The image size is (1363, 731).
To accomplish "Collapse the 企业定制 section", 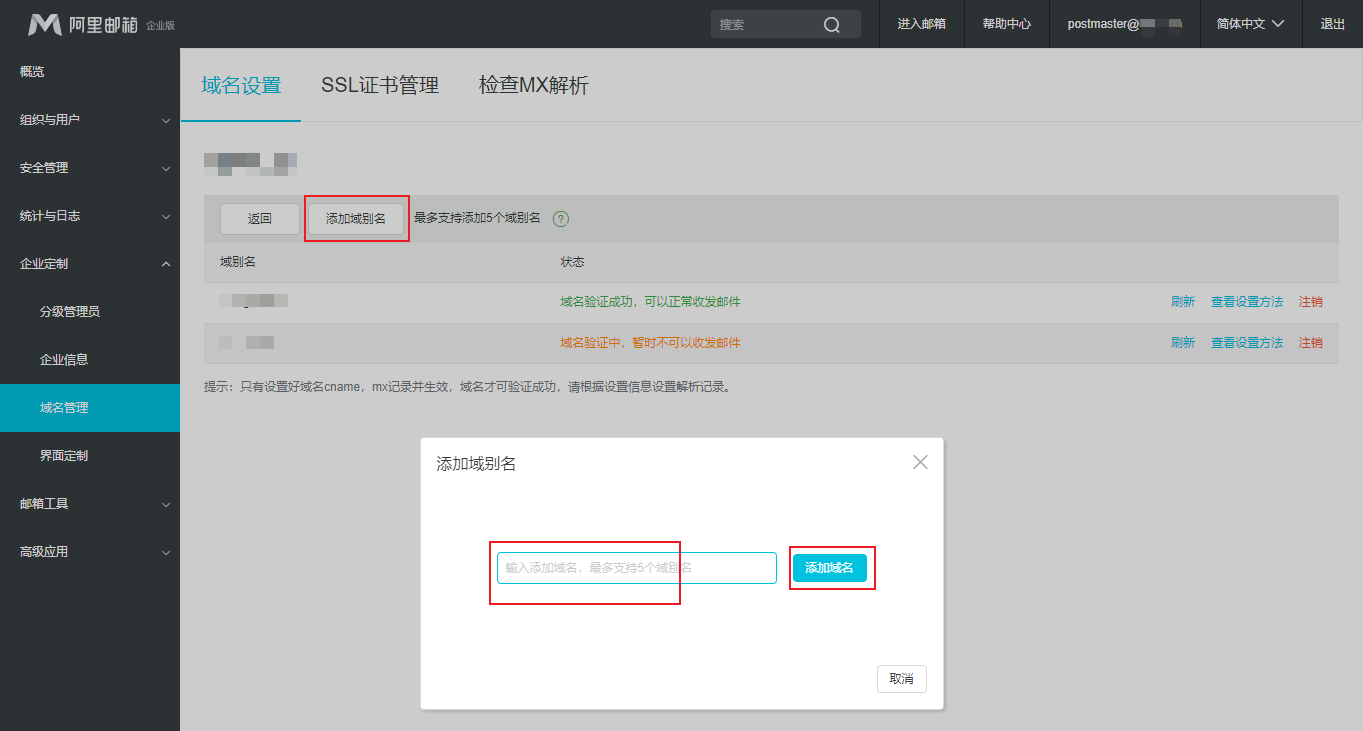I will click(x=90, y=264).
